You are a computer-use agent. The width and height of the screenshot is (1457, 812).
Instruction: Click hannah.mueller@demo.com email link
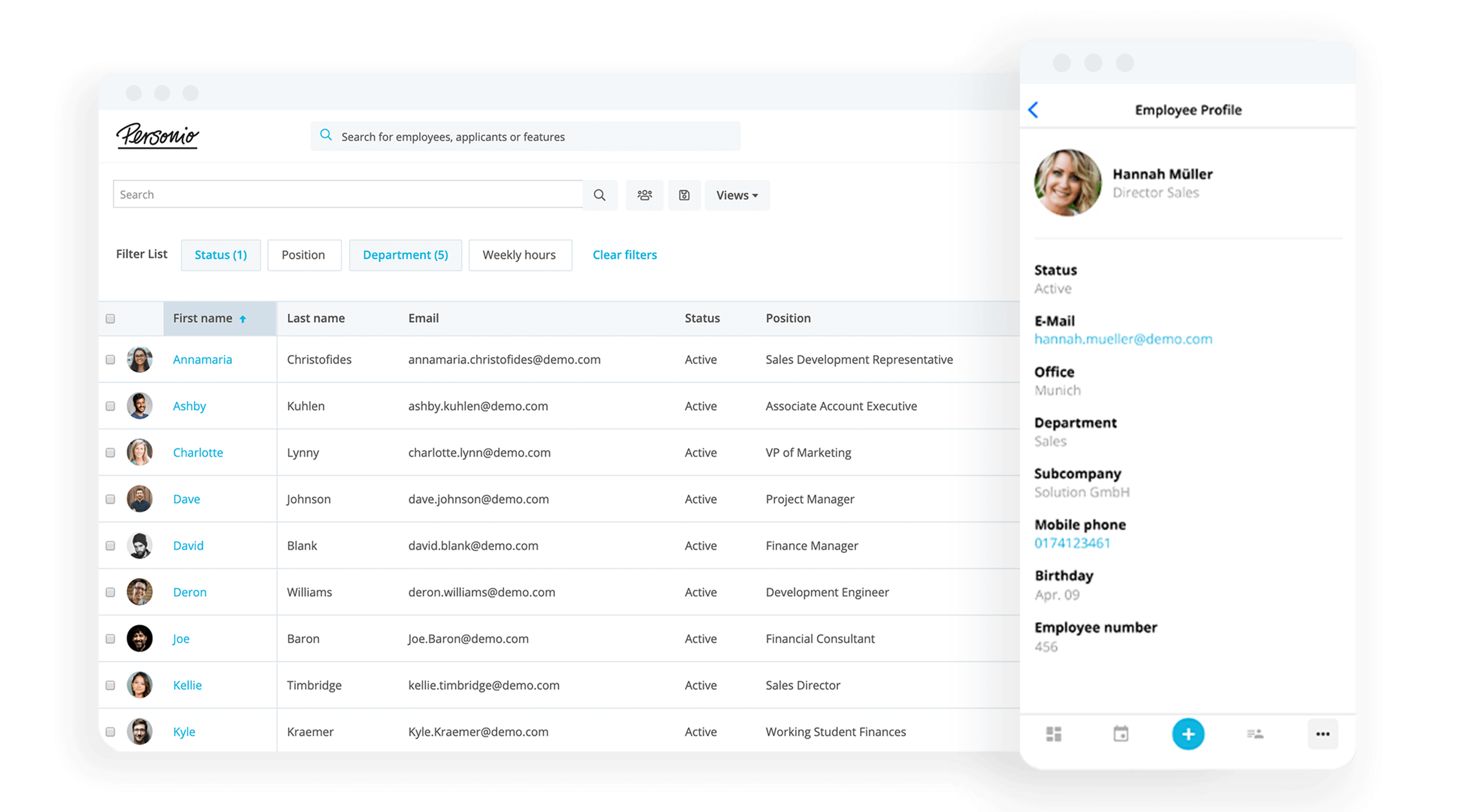pos(1123,339)
